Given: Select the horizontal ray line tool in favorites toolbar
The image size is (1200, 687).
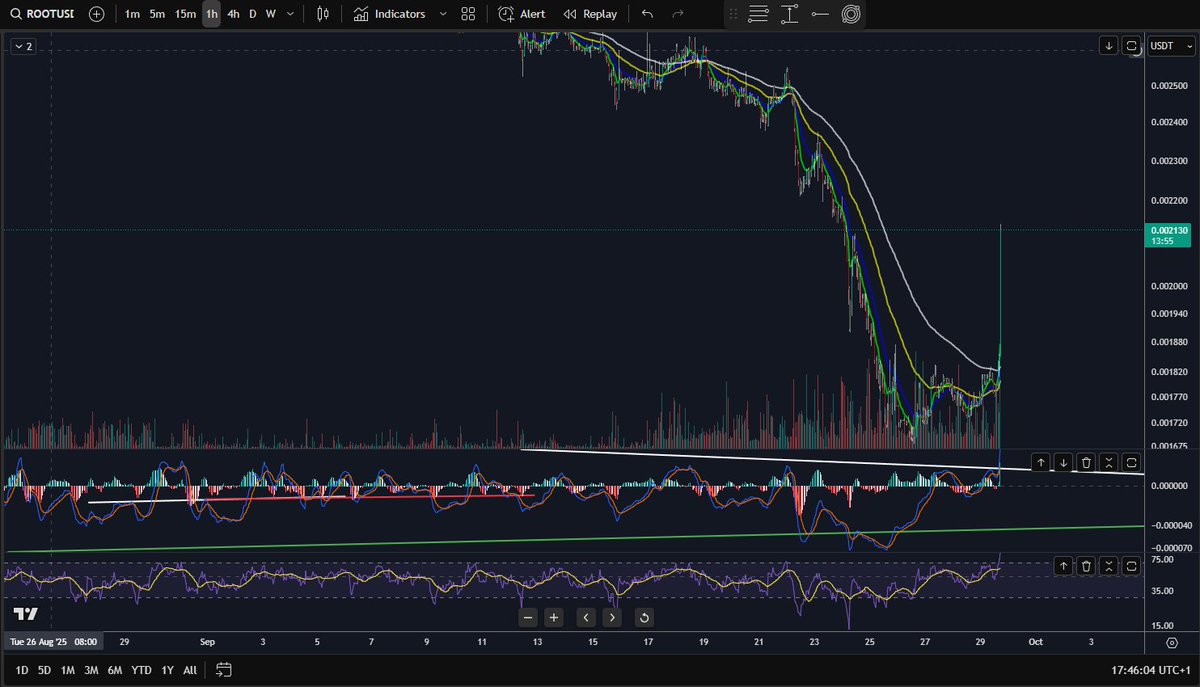Looking at the screenshot, I should [821, 14].
